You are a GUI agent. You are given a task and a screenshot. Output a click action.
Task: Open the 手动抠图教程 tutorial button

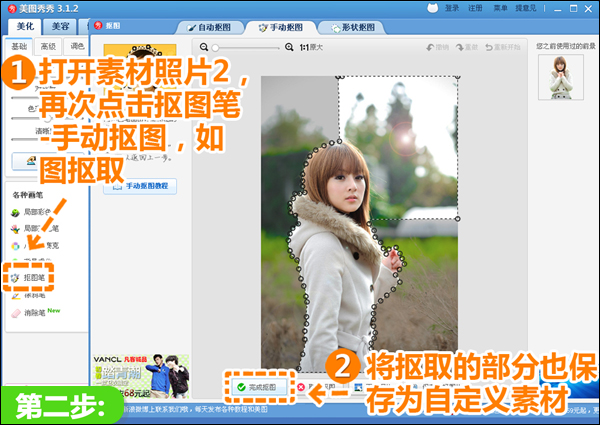point(141,185)
